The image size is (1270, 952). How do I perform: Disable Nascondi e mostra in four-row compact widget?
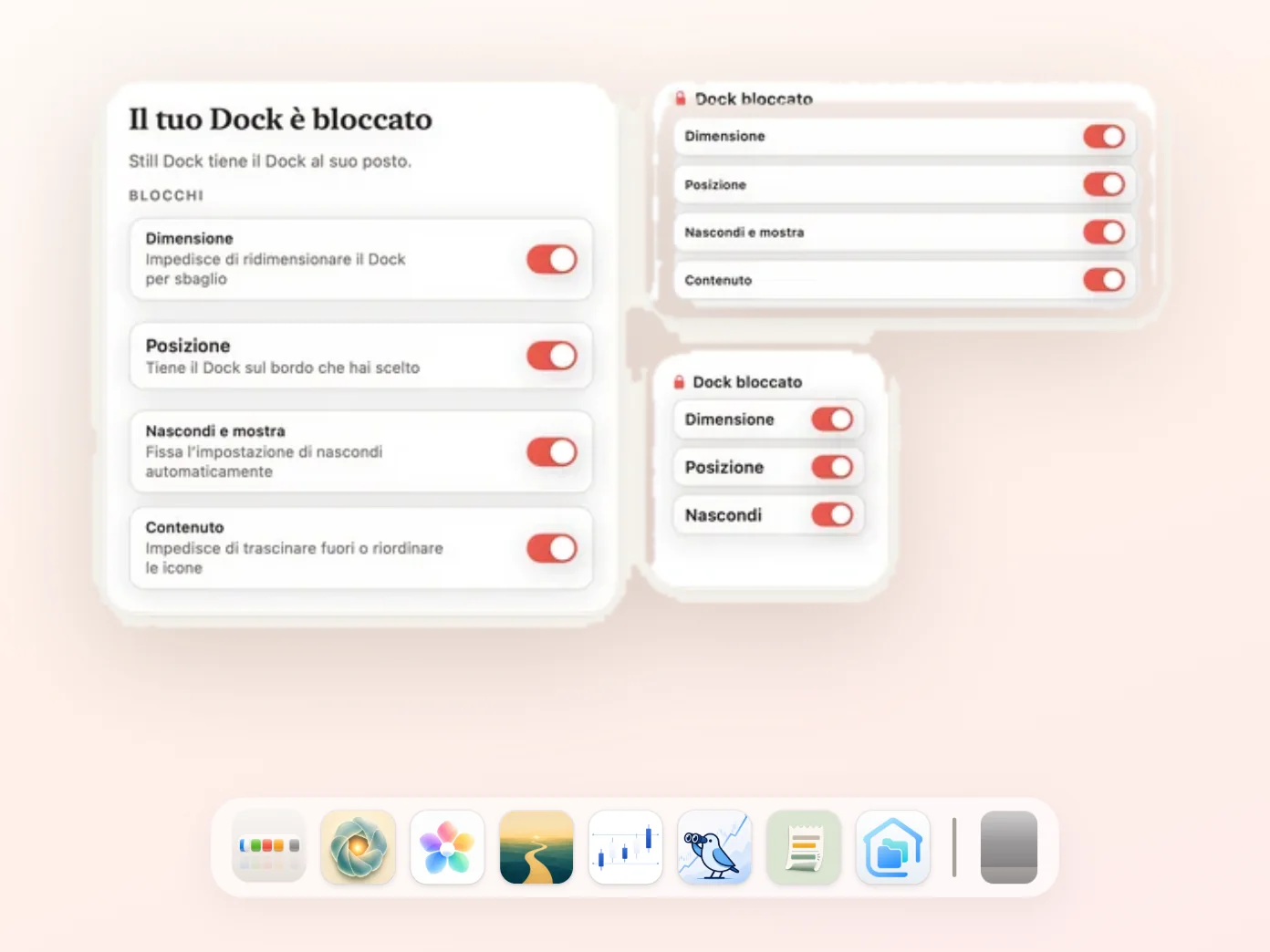point(1104,233)
